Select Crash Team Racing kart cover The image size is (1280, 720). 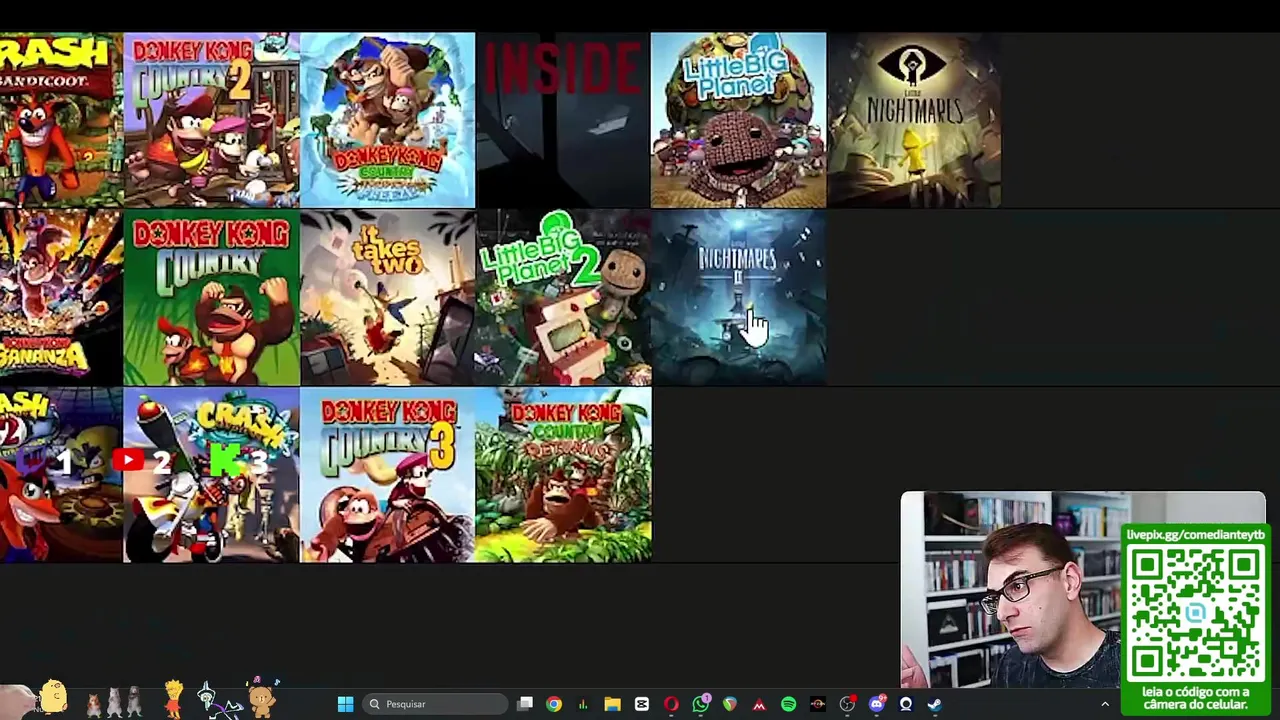(211, 475)
